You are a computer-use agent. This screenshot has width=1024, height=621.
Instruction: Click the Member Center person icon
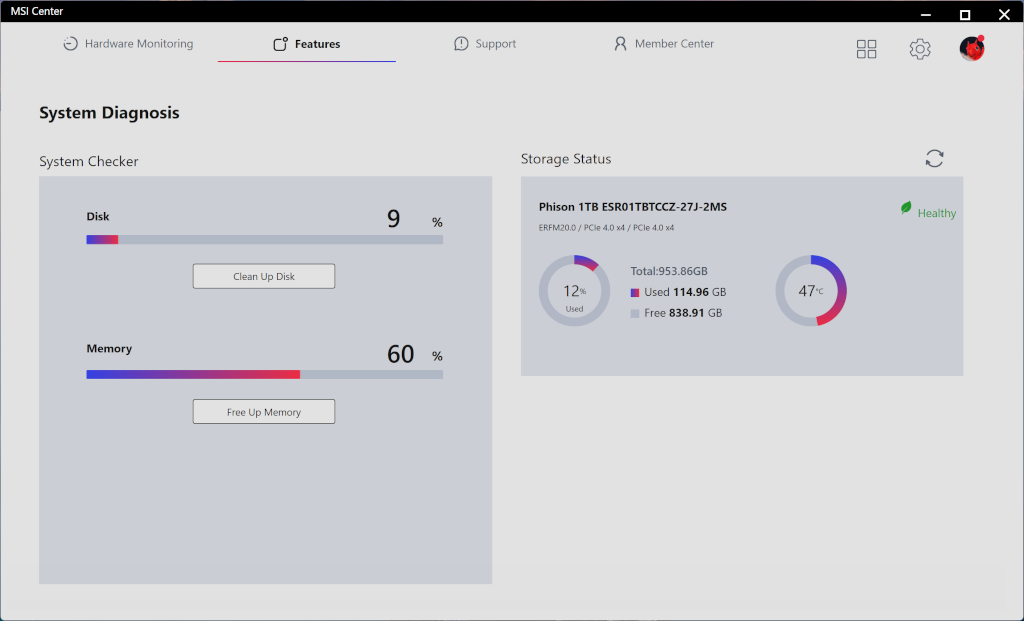point(620,44)
